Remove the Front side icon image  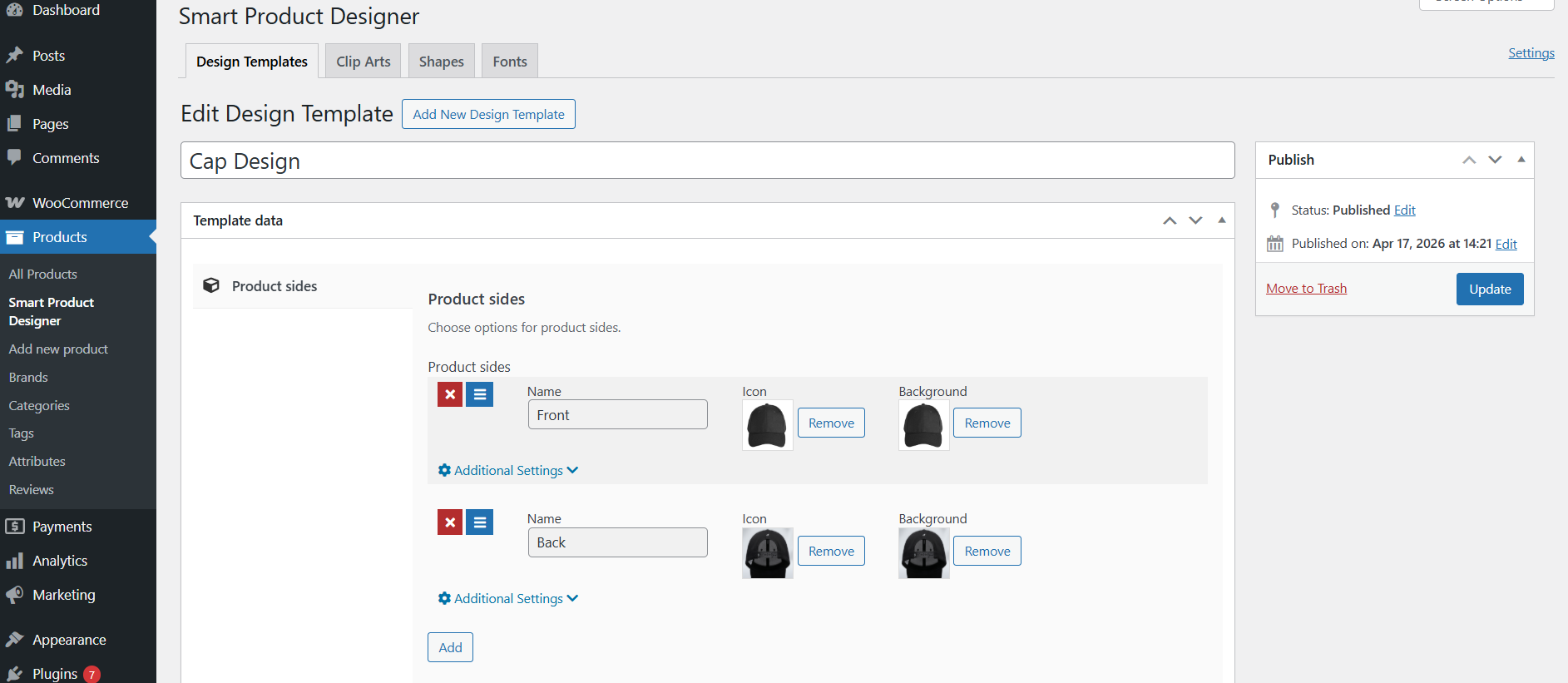pos(831,423)
